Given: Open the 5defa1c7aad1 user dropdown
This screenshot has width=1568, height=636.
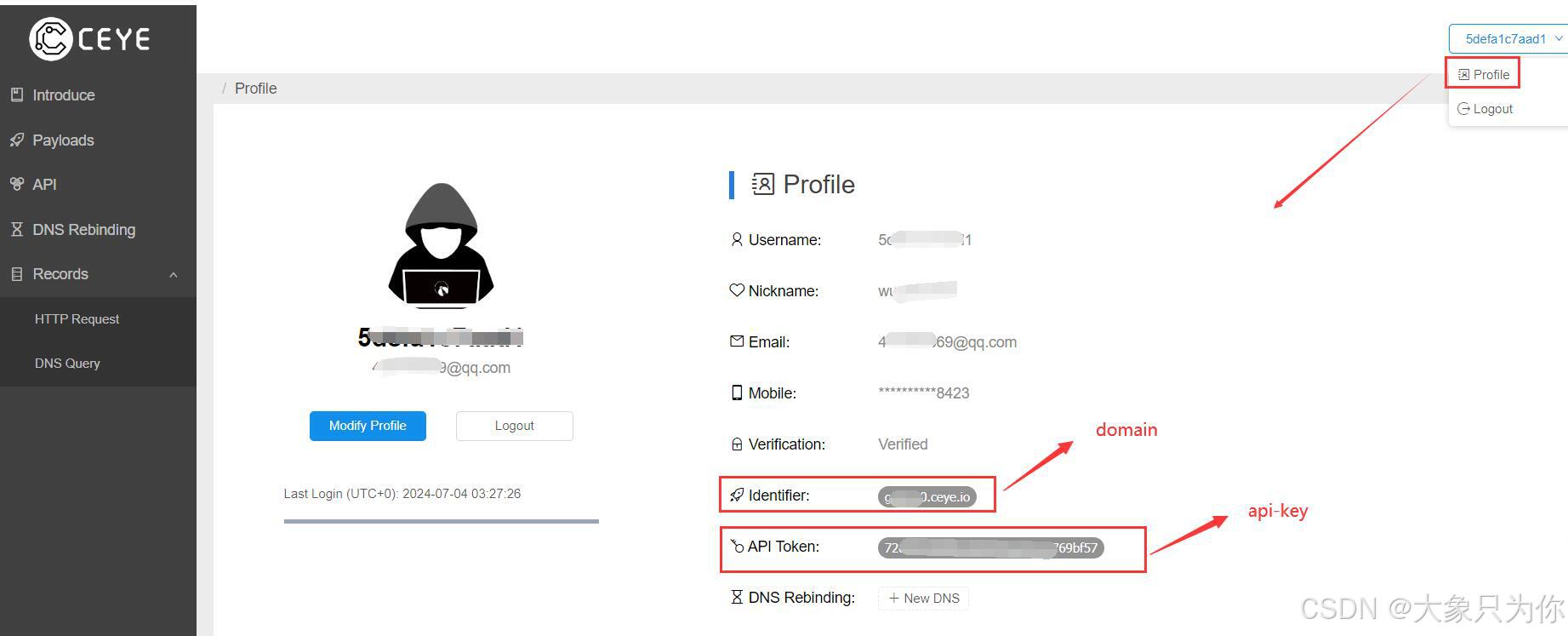Looking at the screenshot, I should coord(1508,38).
